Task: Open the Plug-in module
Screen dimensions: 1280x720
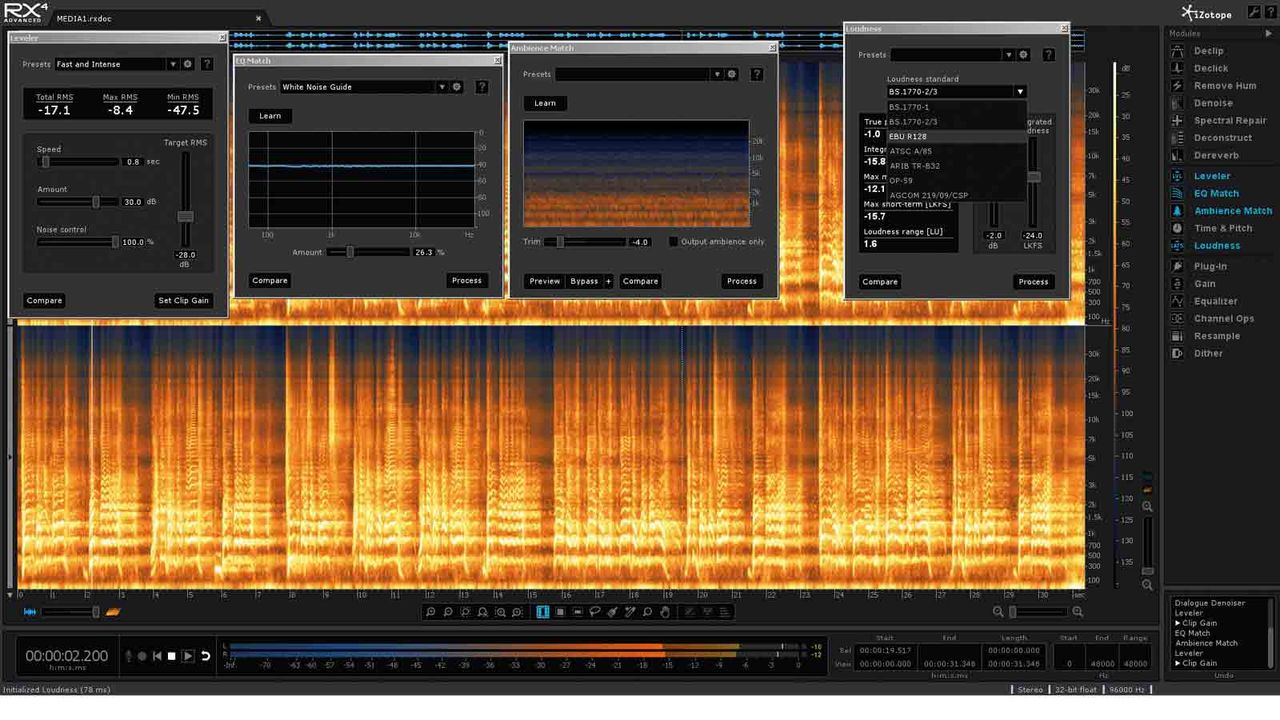Action: [x=1210, y=266]
